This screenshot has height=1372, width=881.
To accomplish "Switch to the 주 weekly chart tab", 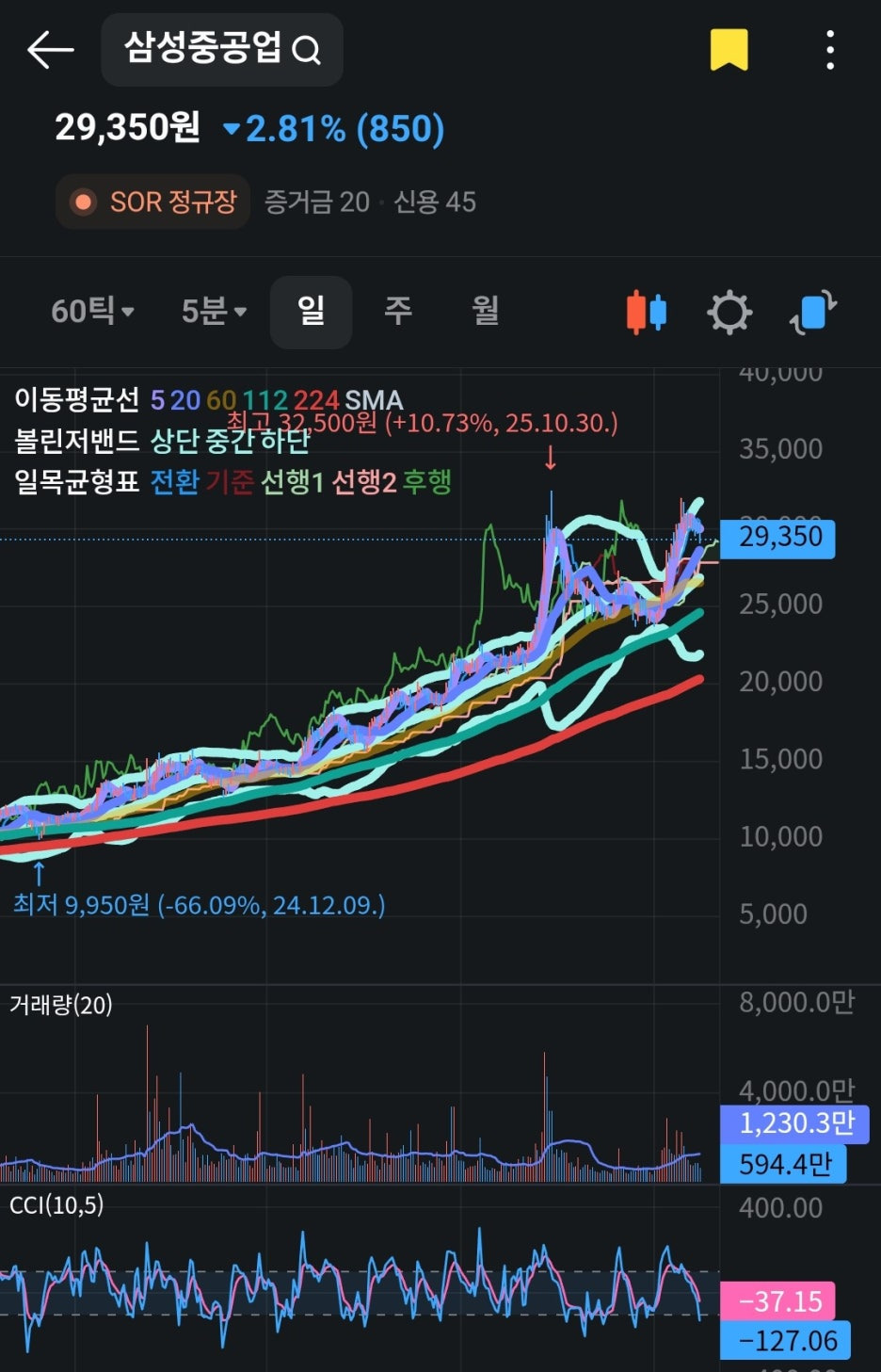I will tap(398, 311).
